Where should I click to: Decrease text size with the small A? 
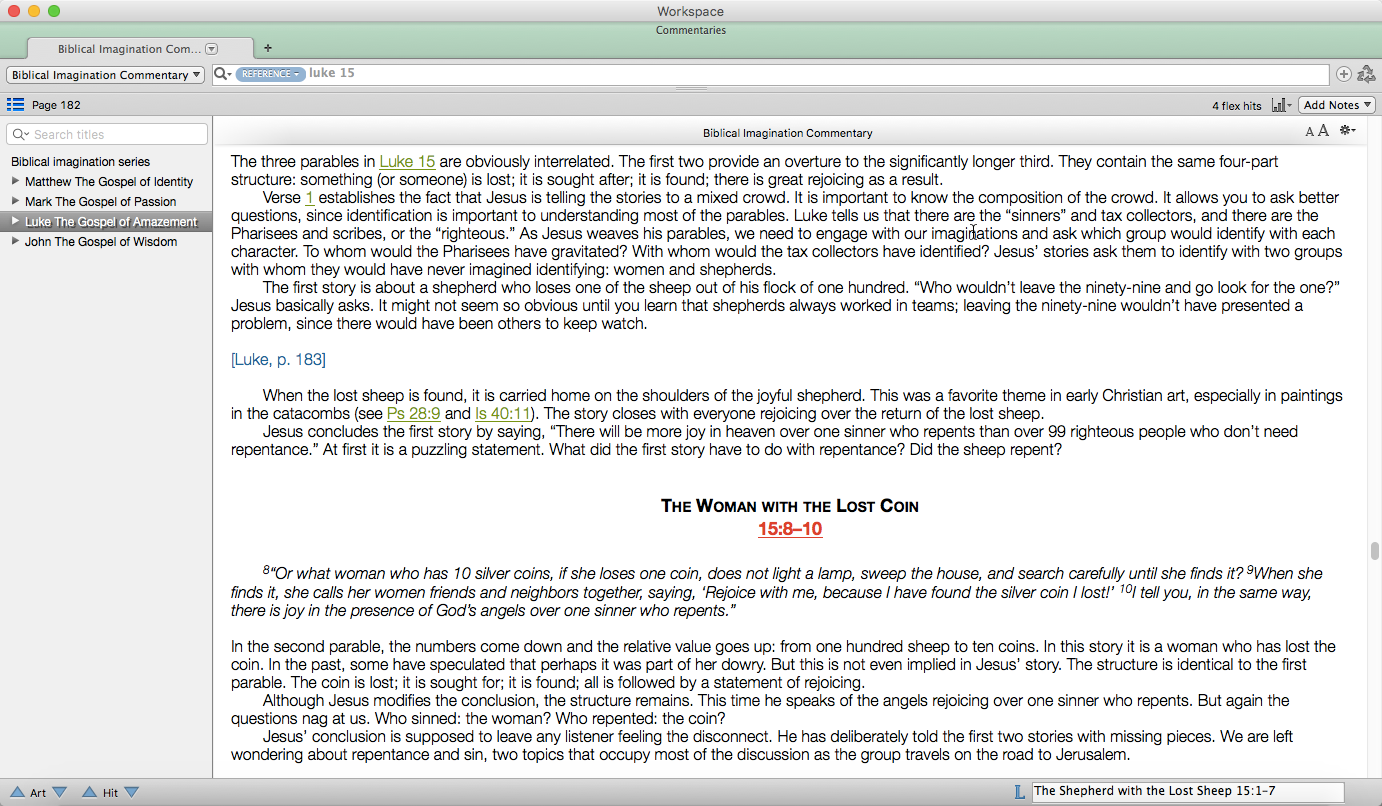coord(1310,132)
